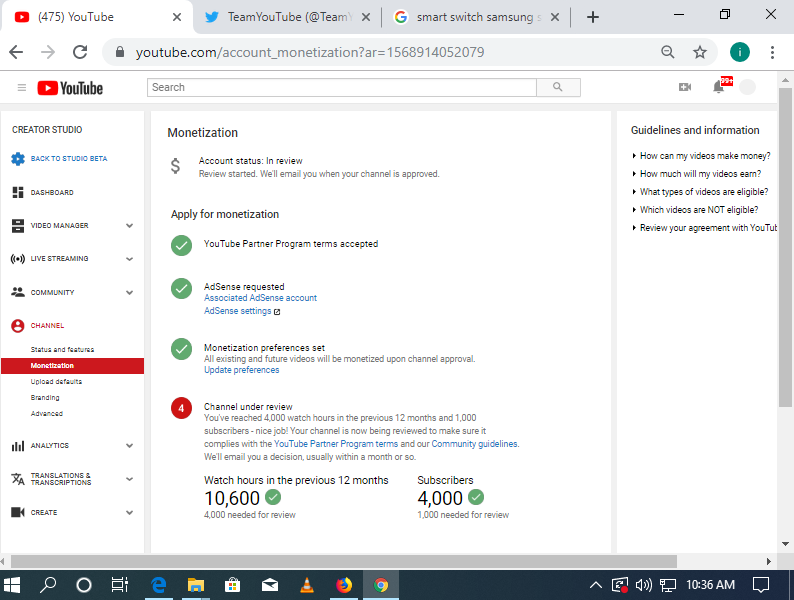794x600 pixels.
Task: Expand the Community section
Action: tap(130, 293)
